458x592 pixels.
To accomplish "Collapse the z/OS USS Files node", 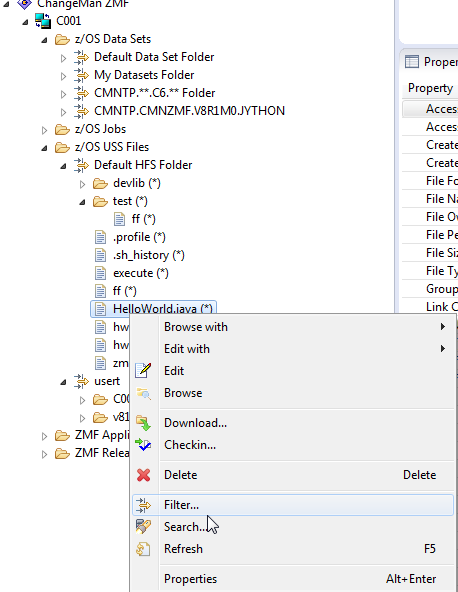I will click(x=44, y=148).
